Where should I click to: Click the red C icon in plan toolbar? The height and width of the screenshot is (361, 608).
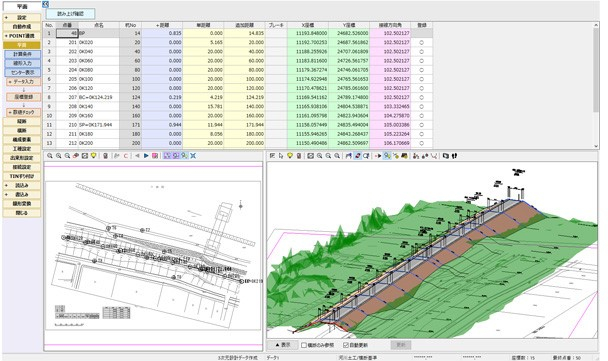pos(126,156)
